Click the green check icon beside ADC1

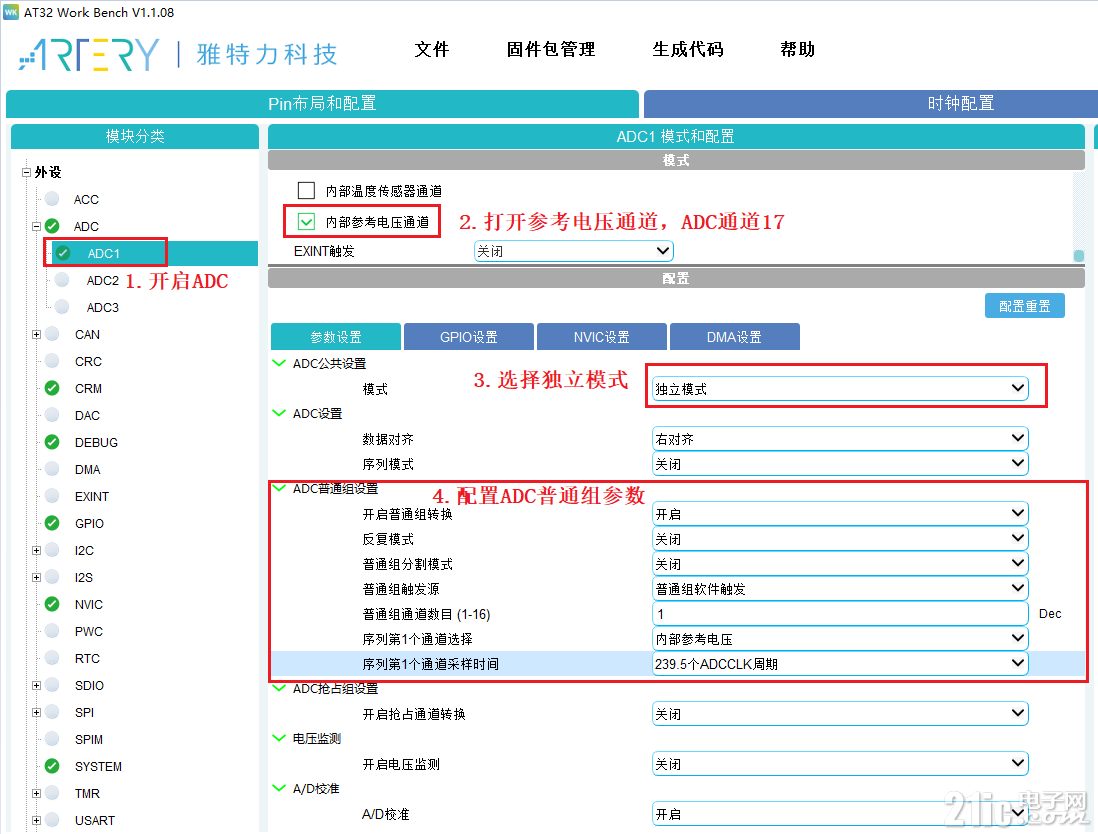point(63,253)
